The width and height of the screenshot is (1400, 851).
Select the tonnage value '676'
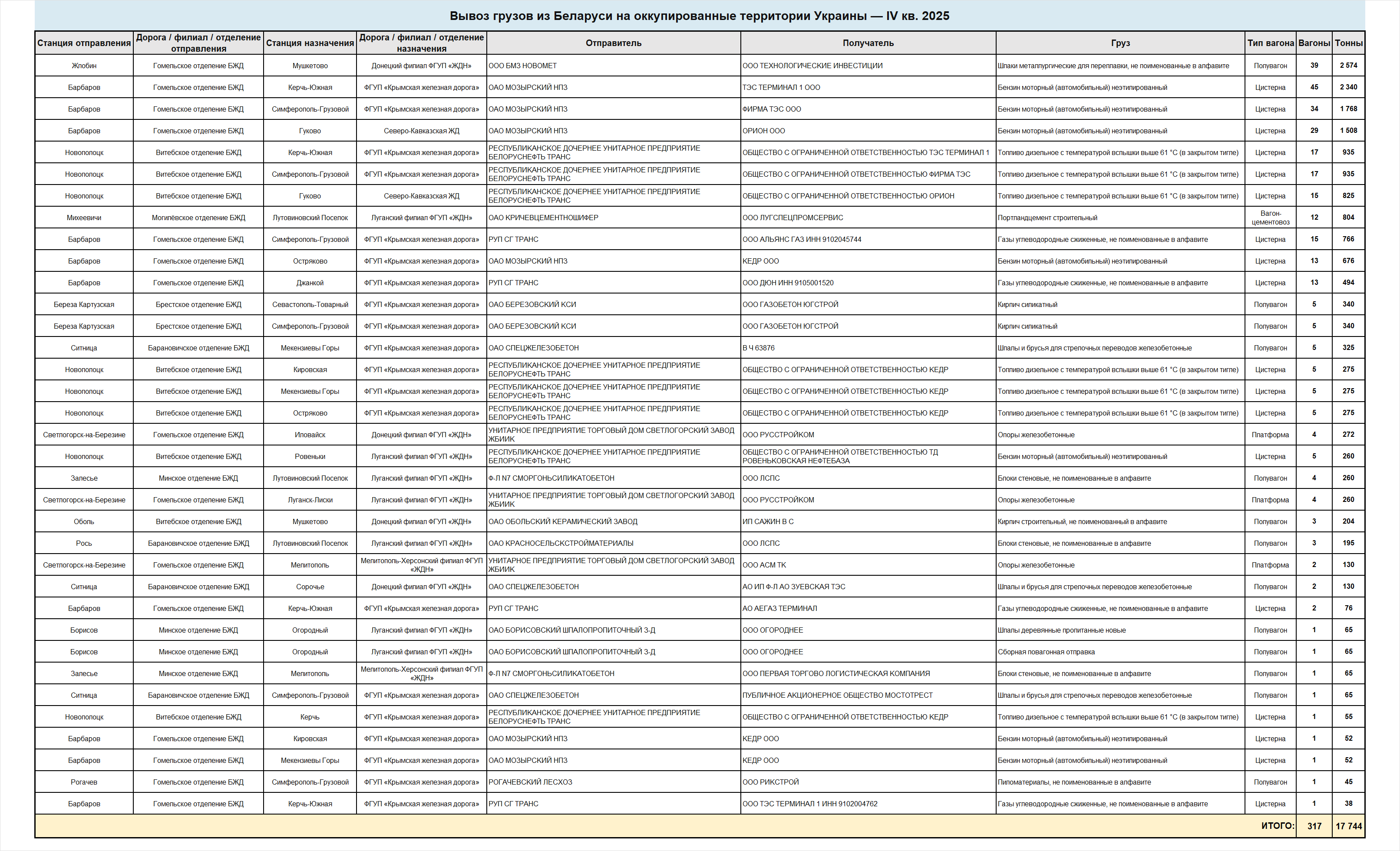click(1349, 261)
